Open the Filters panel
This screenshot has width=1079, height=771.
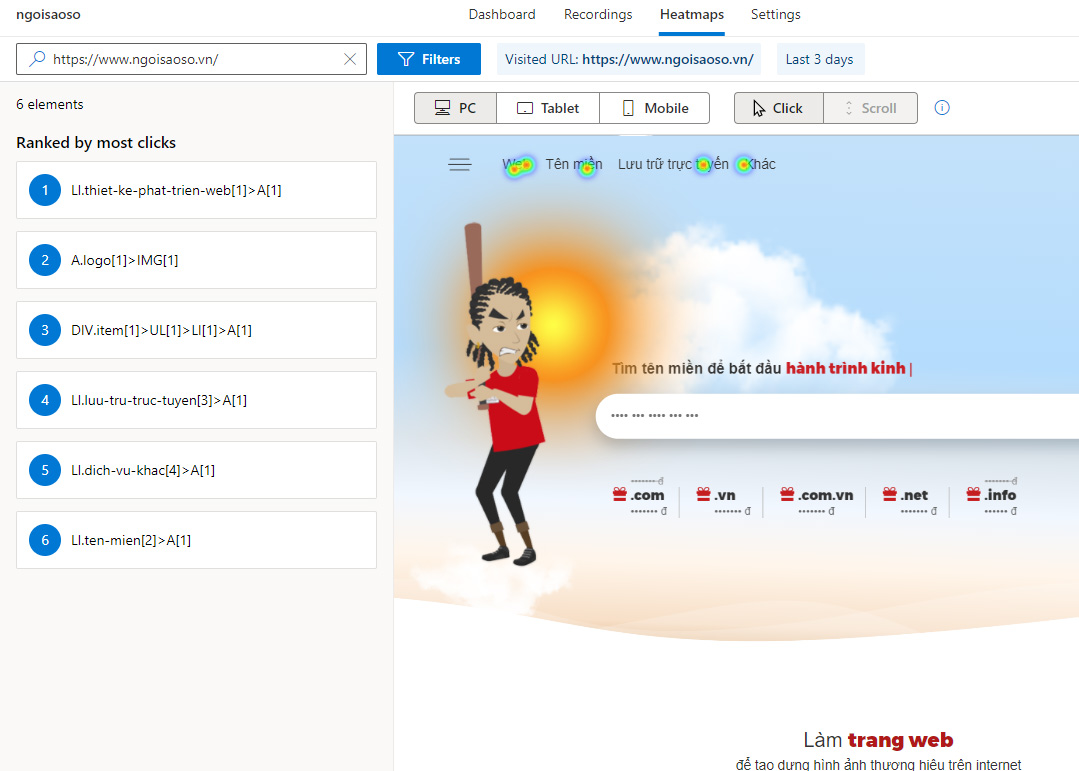pos(429,59)
